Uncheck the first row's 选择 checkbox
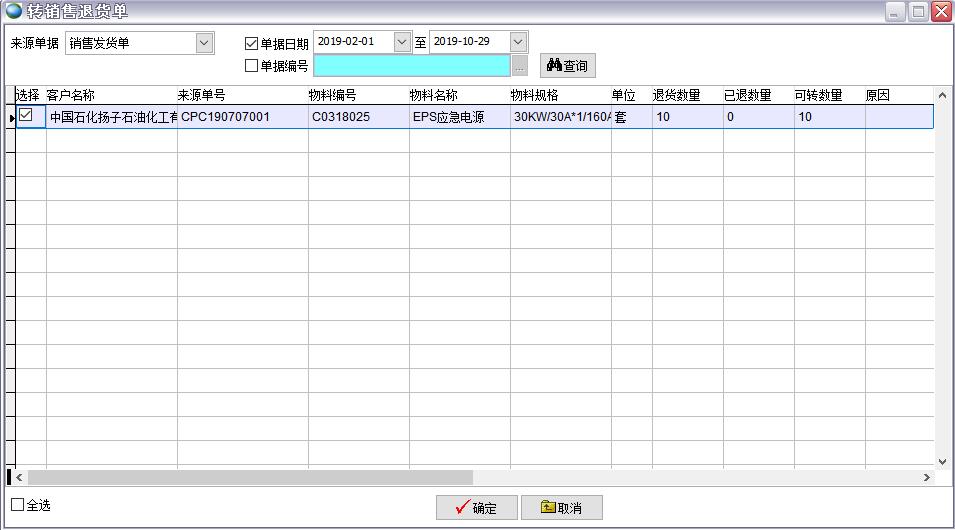Viewport: 955px width, 530px height. (27, 115)
